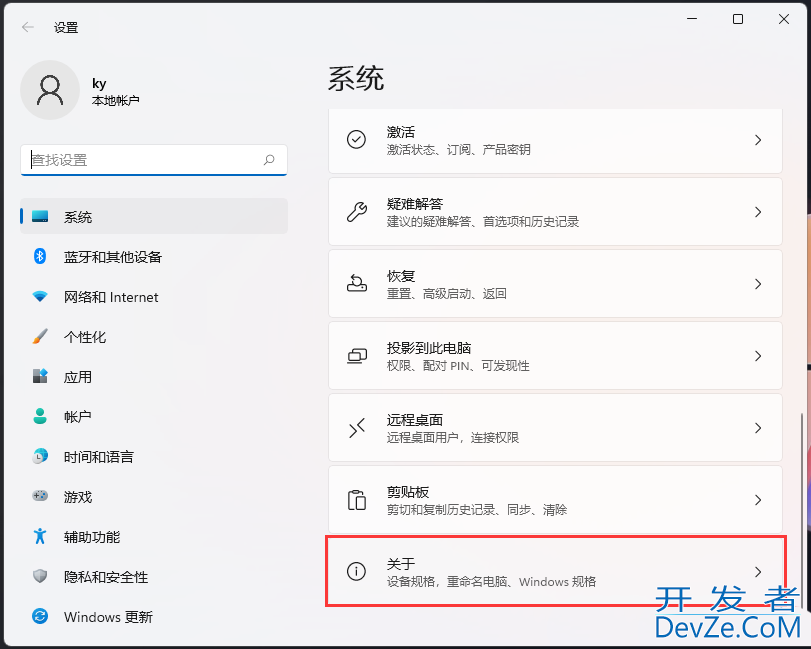Click the 帐户 person icon in sidebar
The width and height of the screenshot is (811, 649).
[40, 416]
